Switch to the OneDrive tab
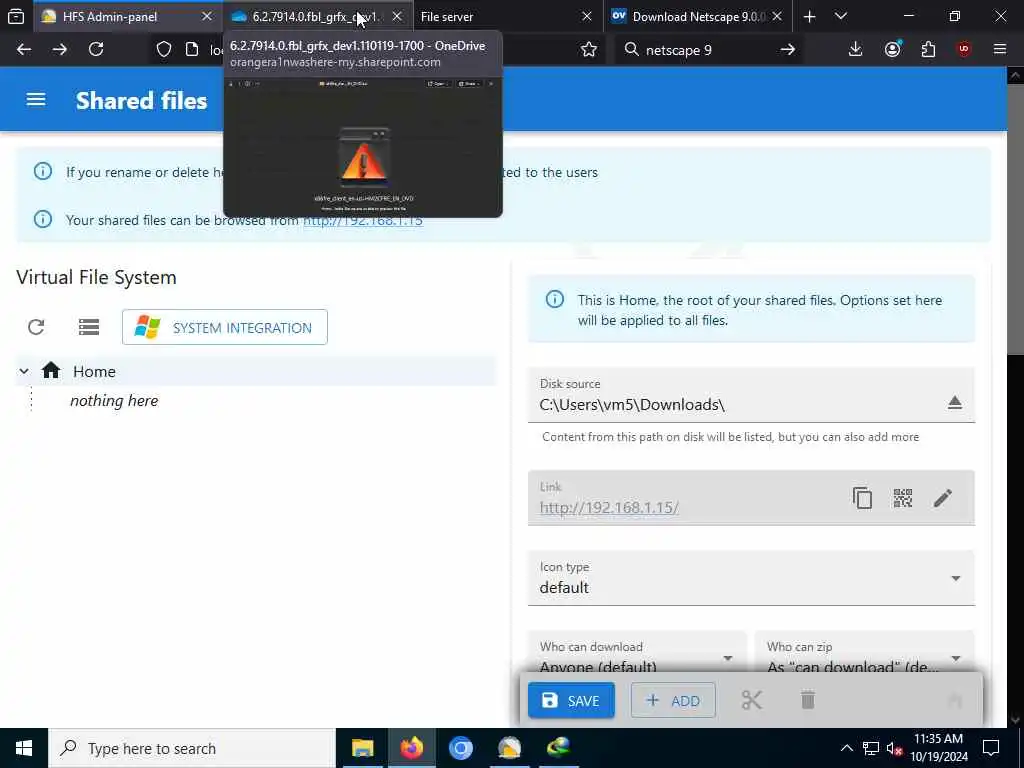This screenshot has height=768, width=1024. 306,16
